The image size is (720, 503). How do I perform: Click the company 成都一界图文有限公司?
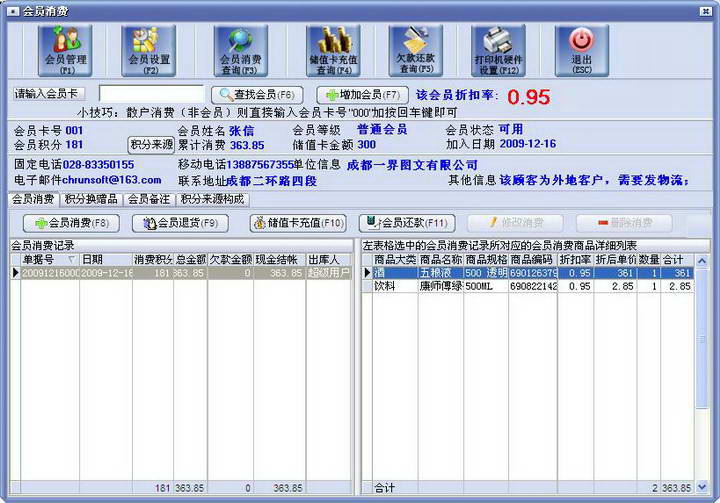412,165
